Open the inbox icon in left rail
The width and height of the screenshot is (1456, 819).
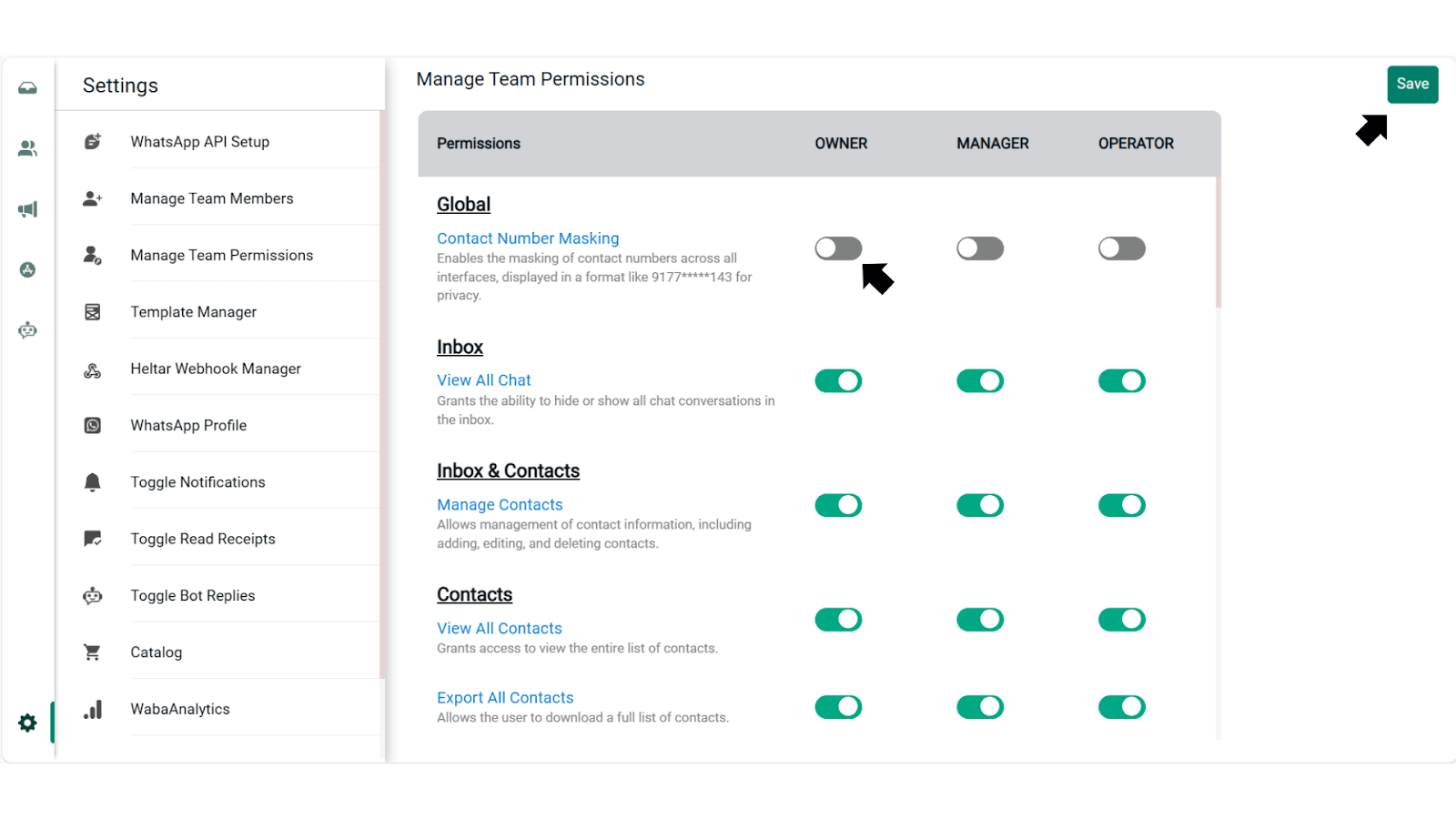[27, 88]
